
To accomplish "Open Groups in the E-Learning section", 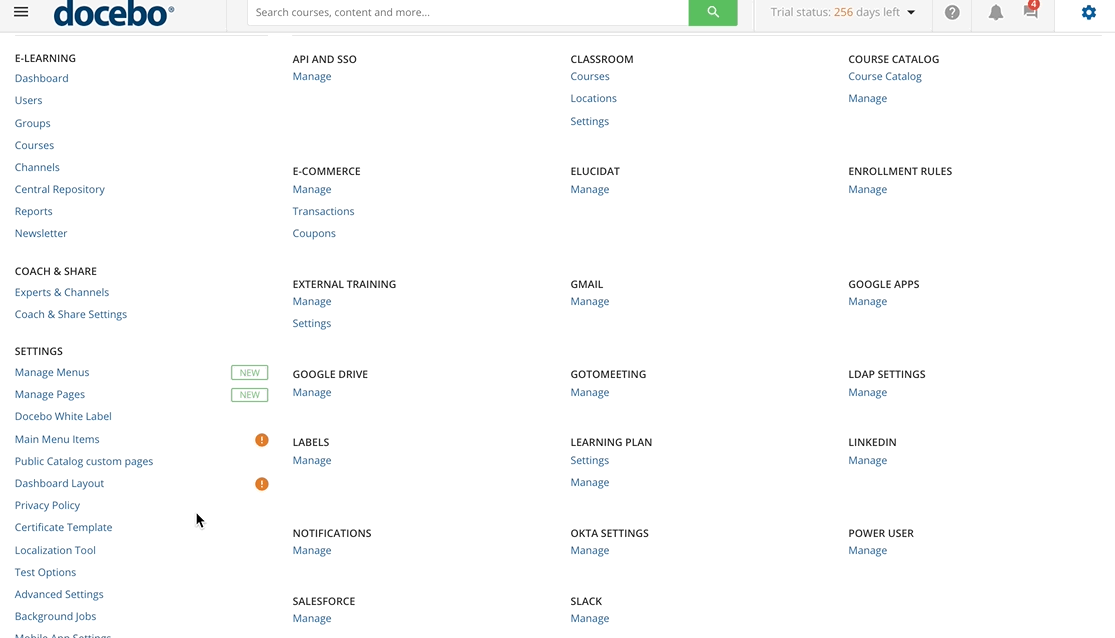I will [x=33, y=123].
